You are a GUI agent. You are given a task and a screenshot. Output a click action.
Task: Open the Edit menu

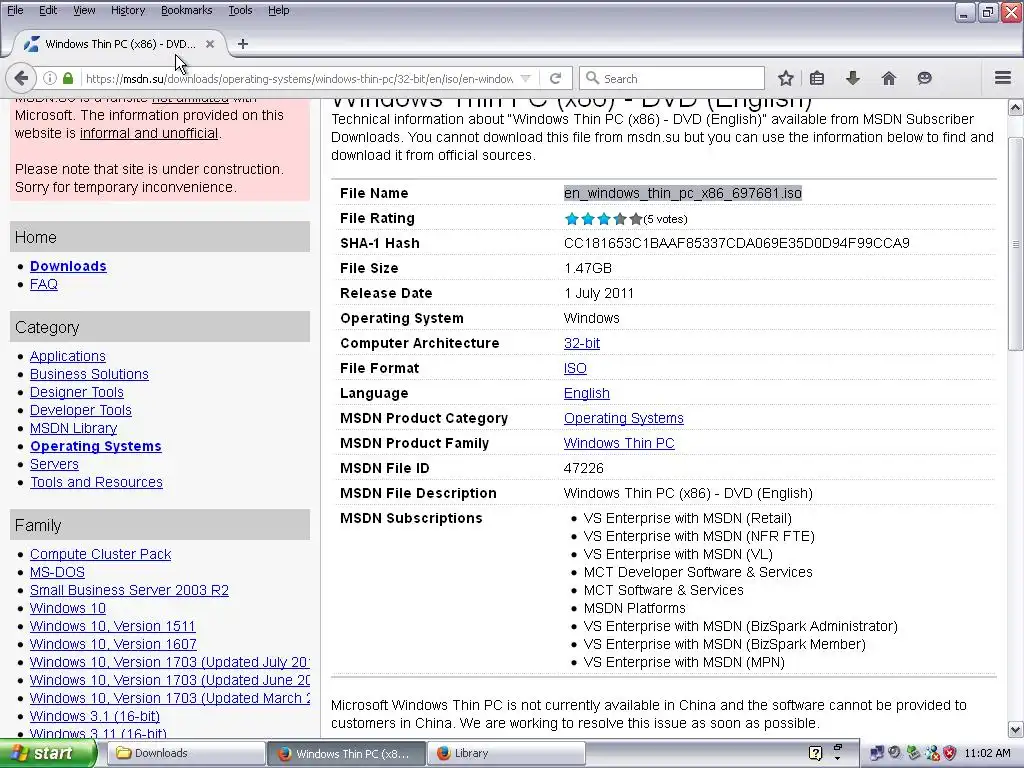tap(48, 10)
